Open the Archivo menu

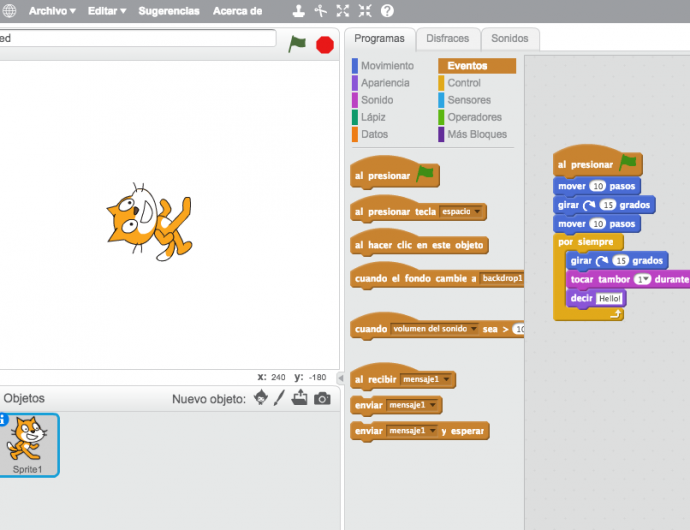(x=52, y=11)
